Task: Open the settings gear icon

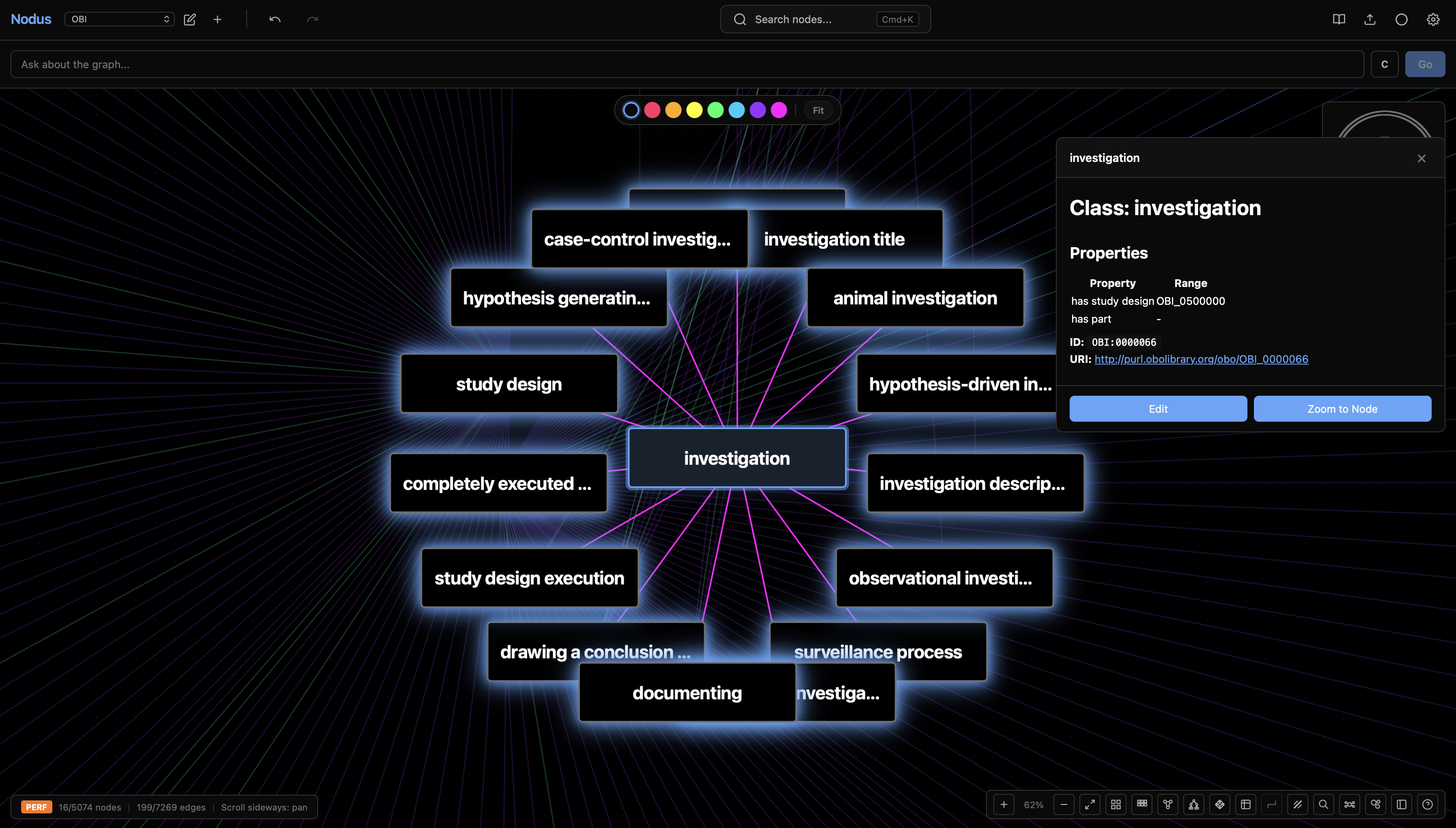Action: point(1433,19)
